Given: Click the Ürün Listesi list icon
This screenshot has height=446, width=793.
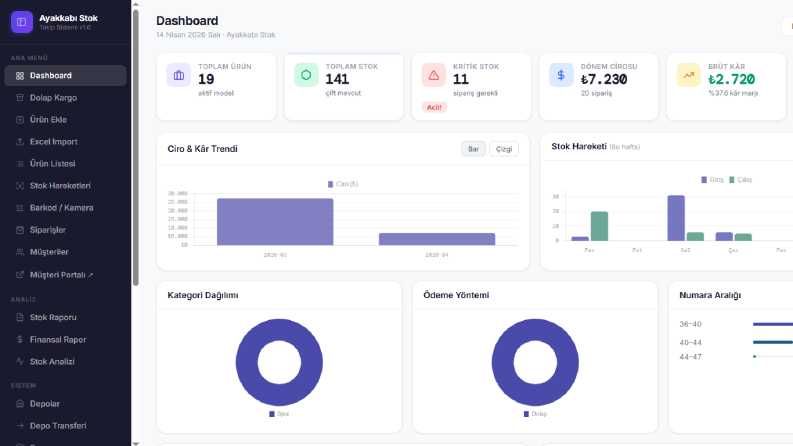Looking at the screenshot, I should (x=20, y=164).
